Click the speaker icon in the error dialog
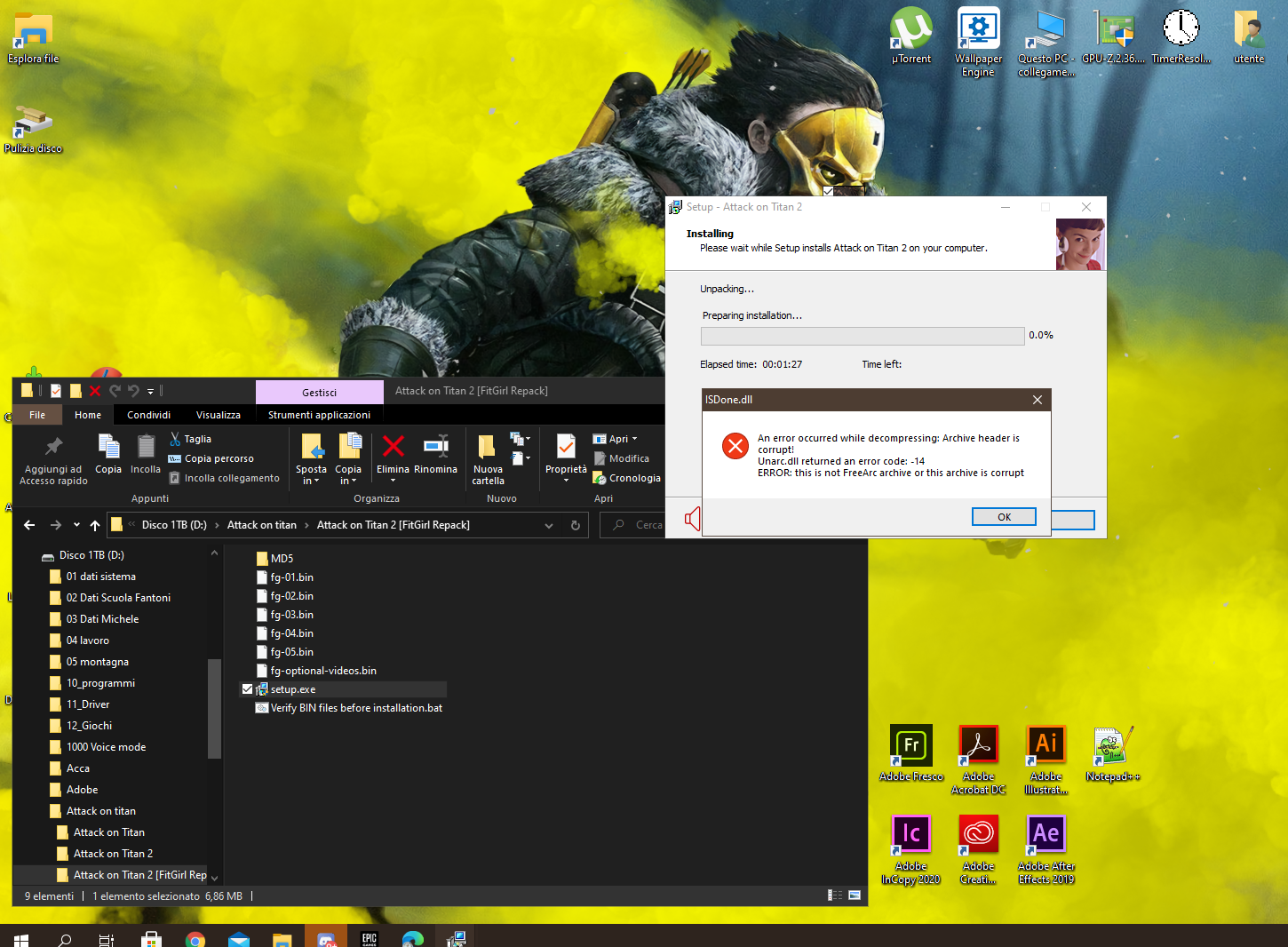1288x947 pixels. tap(693, 519)
